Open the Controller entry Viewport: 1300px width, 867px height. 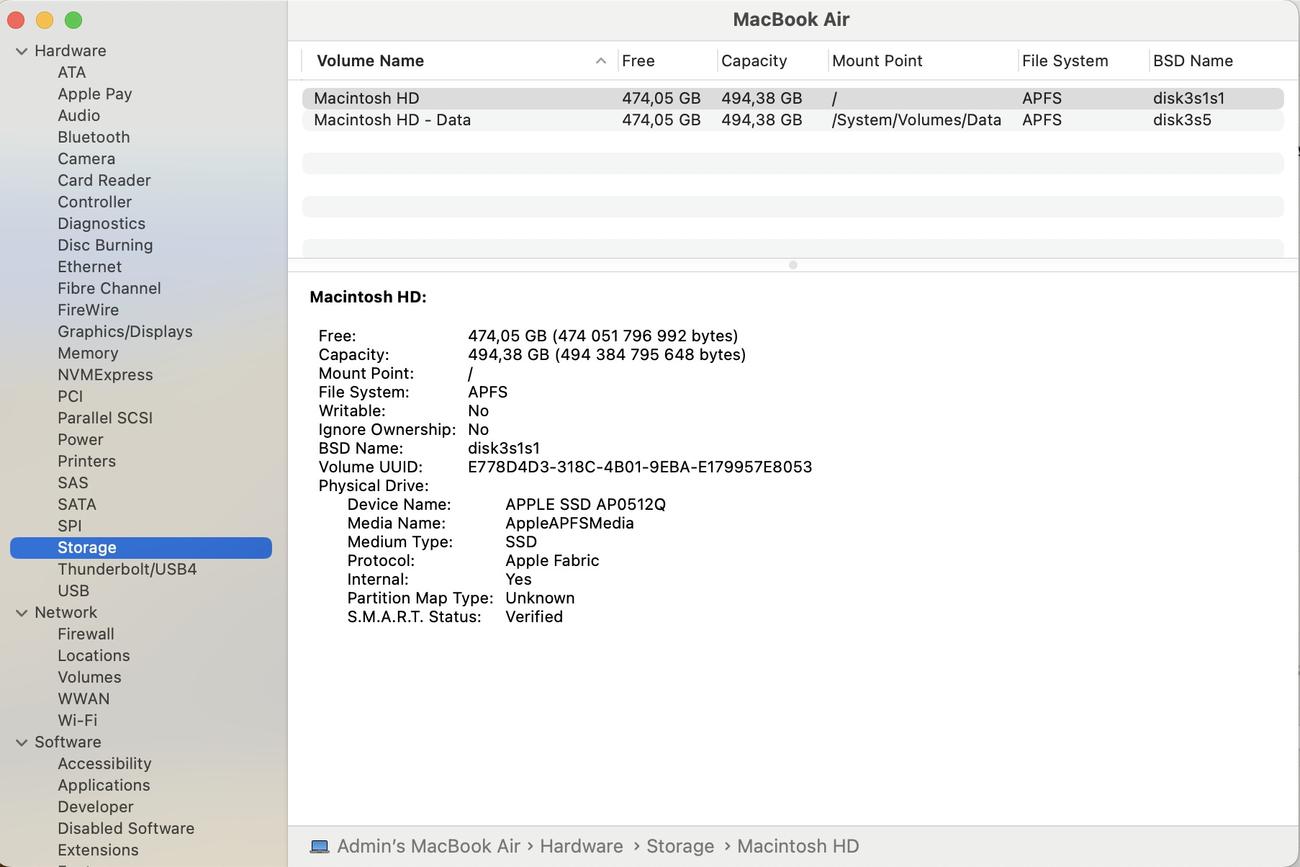tap(95, 202)
